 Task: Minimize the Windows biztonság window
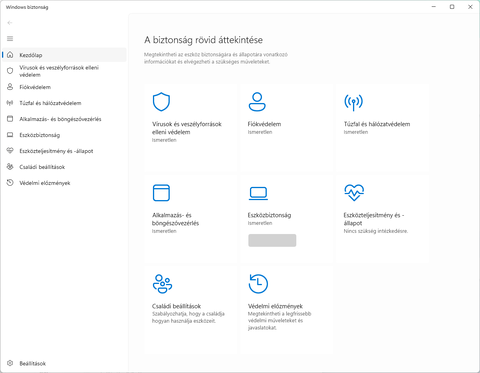[x=434, y=7]
